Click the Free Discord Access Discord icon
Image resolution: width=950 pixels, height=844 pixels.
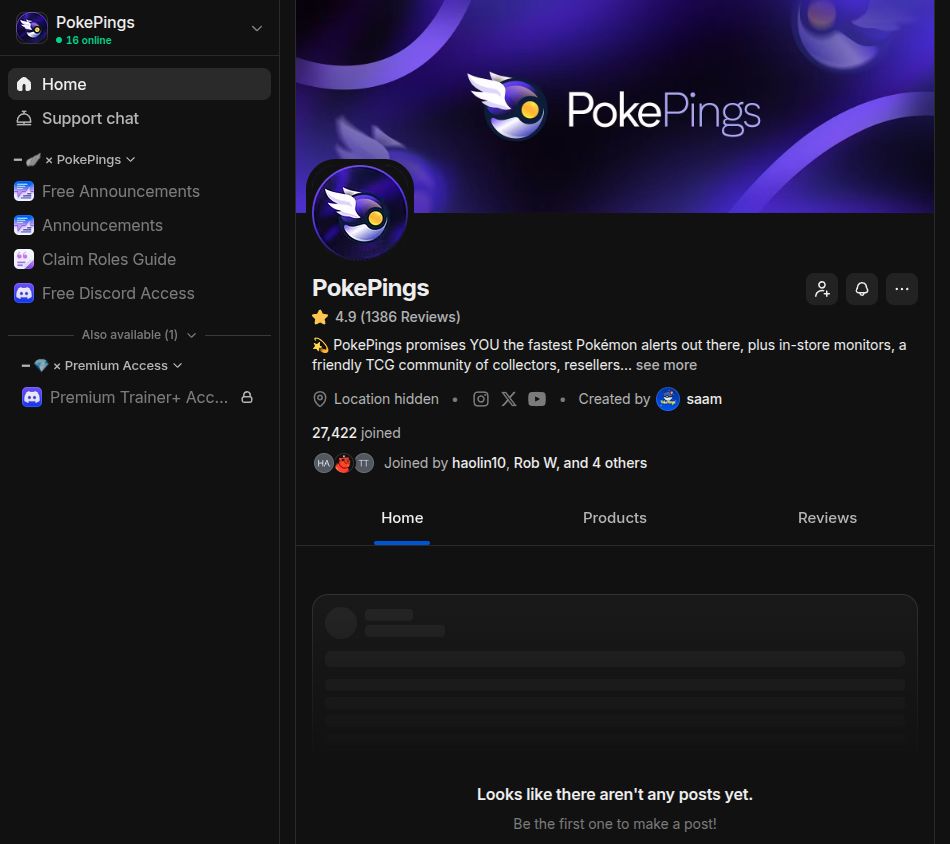tap(24, 293)
